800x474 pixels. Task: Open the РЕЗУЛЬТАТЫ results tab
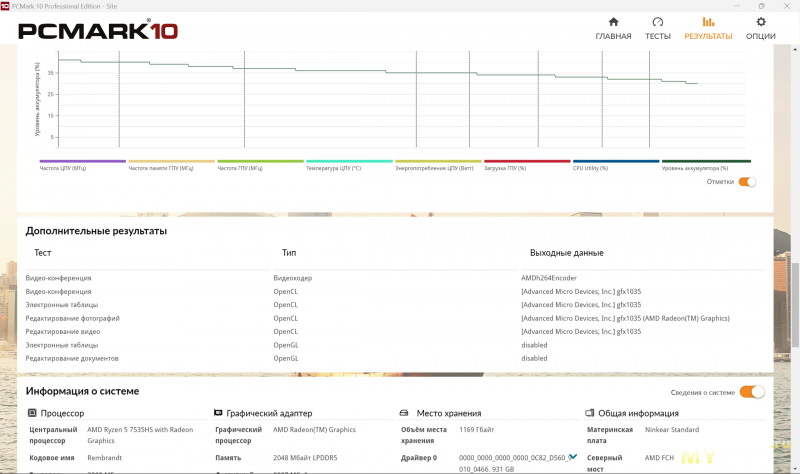pyautogui.click(x=708, y=28)
